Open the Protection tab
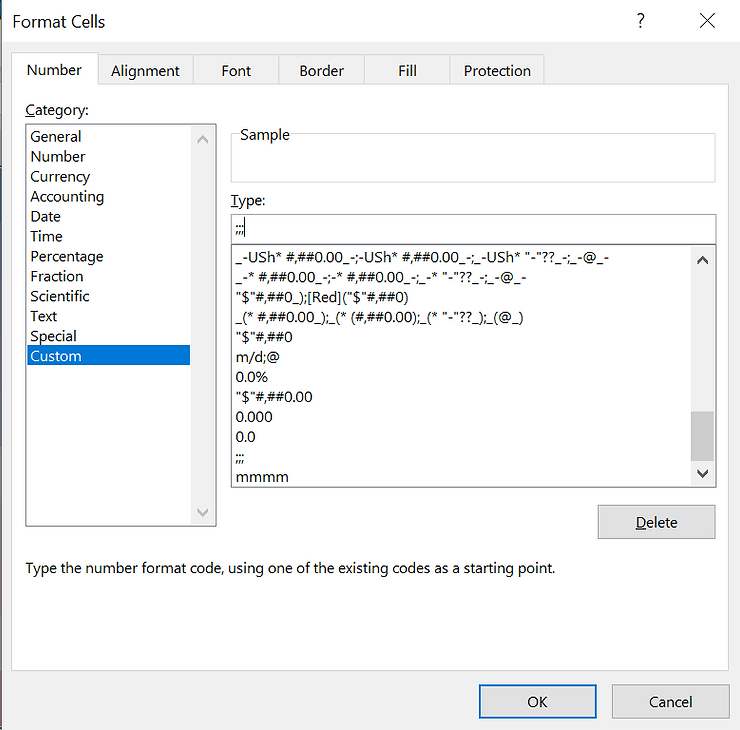The image size is (740, 730). [x=497, y=71]
